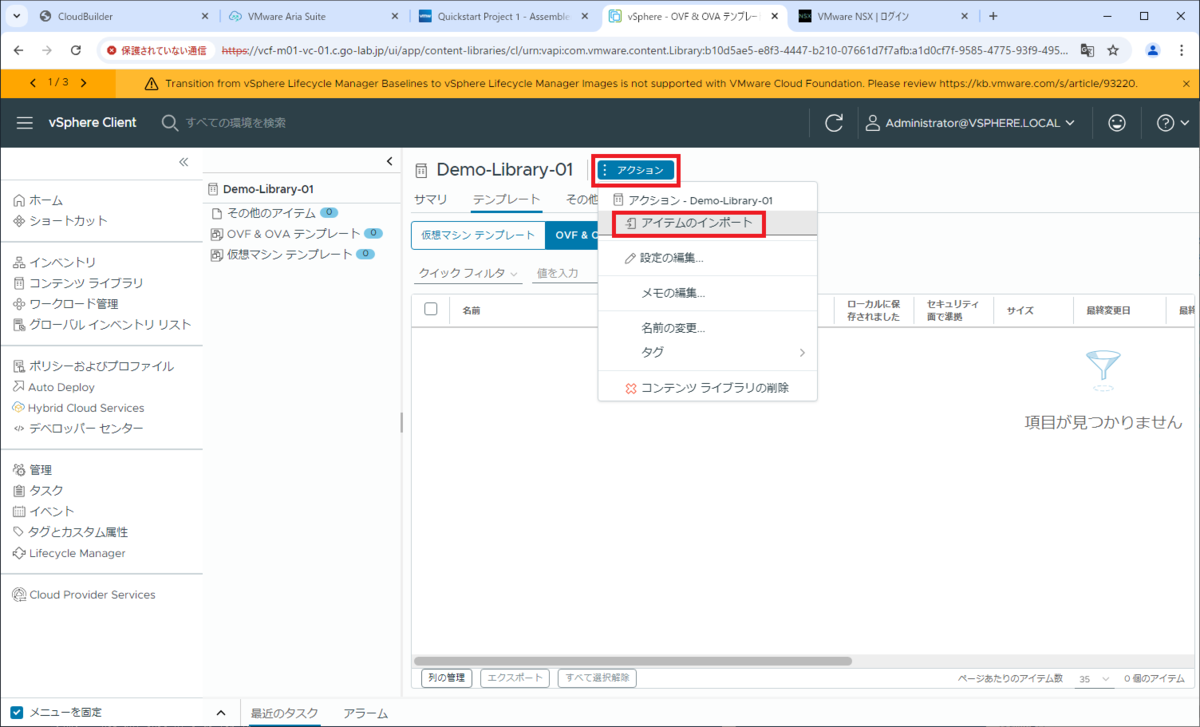Toggle メニューを固定 checkbox
The height and width of the screenshot is (727, 1200).
[17, 712]
